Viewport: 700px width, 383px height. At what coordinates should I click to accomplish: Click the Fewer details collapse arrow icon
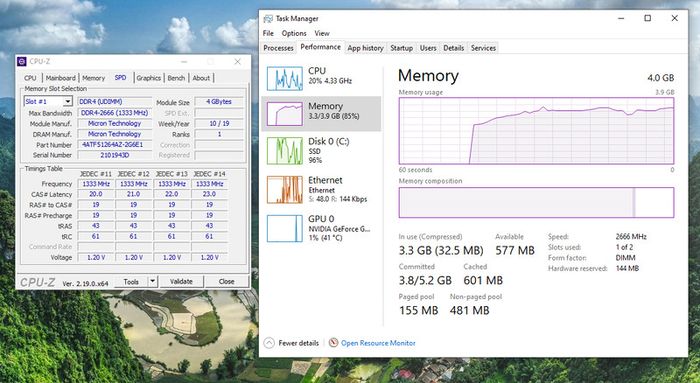click(269, 343)
